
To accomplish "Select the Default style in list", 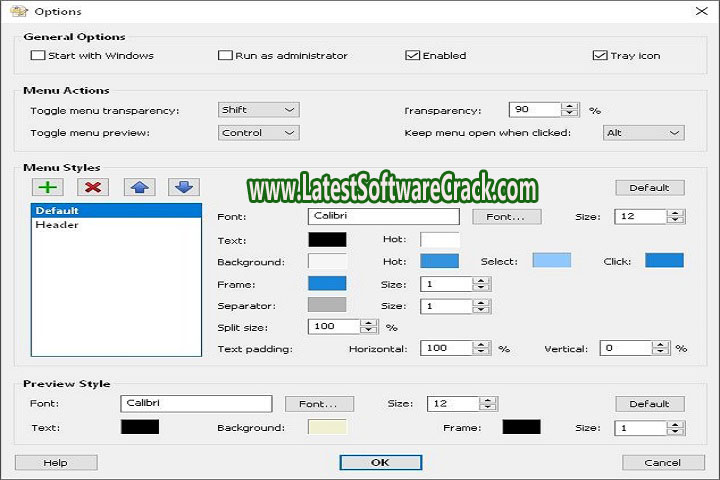I will (x=116, y=211).
